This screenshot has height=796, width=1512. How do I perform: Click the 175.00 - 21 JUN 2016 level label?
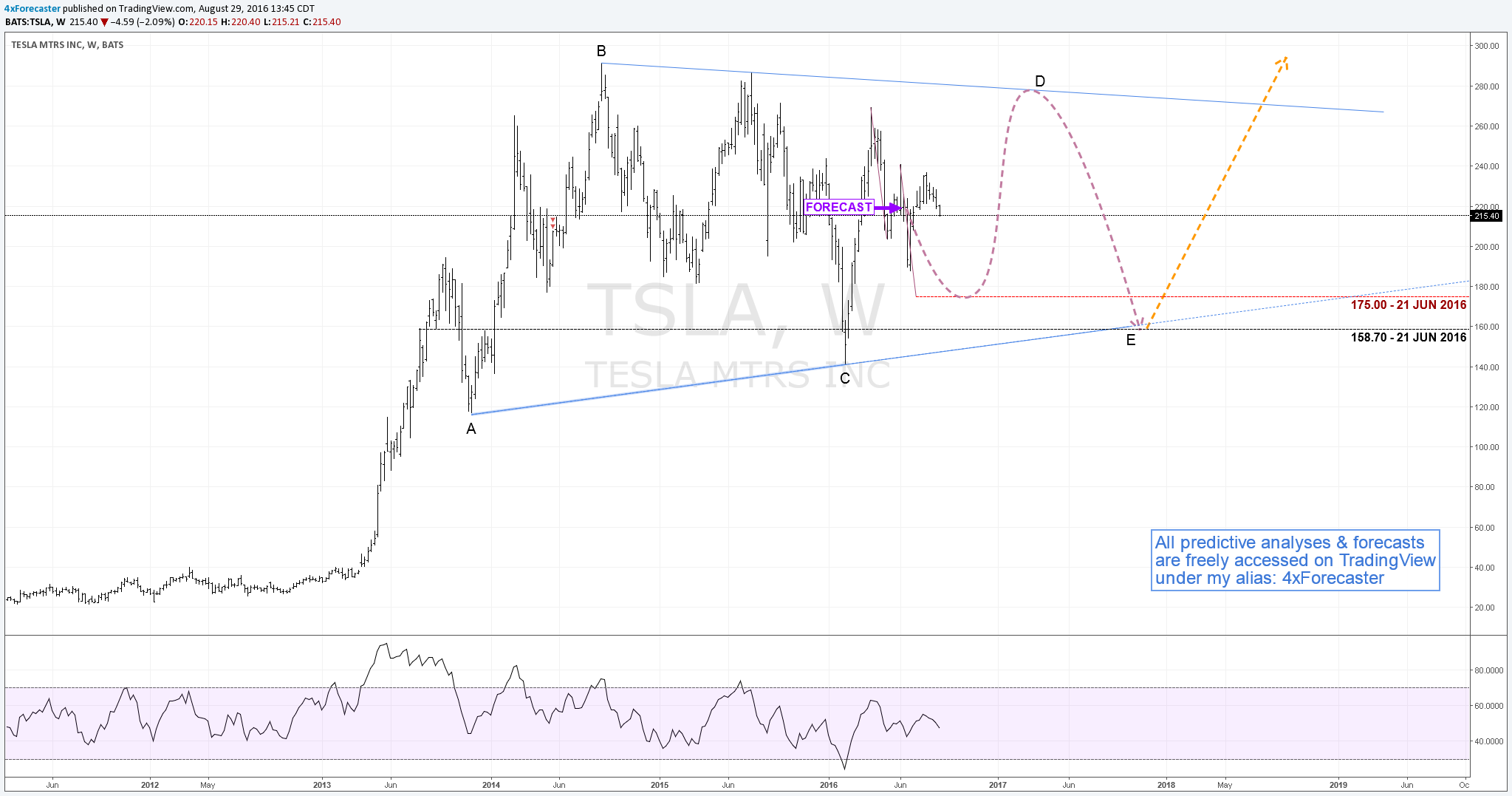coord(1409,305)
